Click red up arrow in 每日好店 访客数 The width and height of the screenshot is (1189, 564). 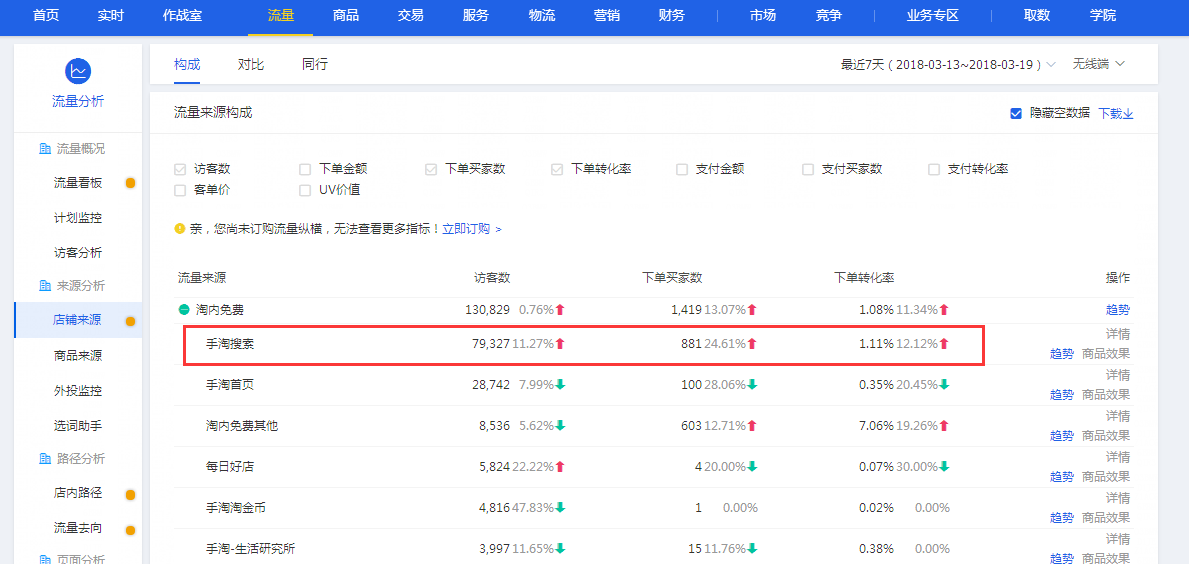(x=560, y=466)
